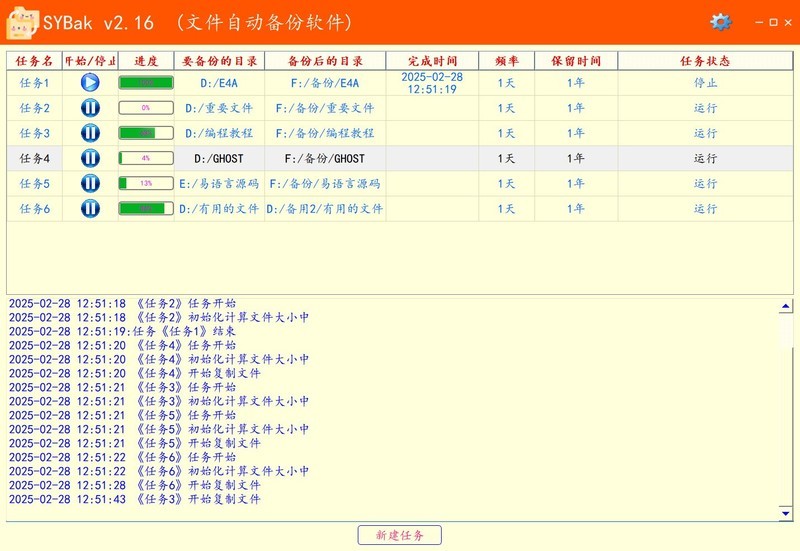Click the 停止 status of 任务1
This screenshot has width=800, height=551.
click(705, 83)
